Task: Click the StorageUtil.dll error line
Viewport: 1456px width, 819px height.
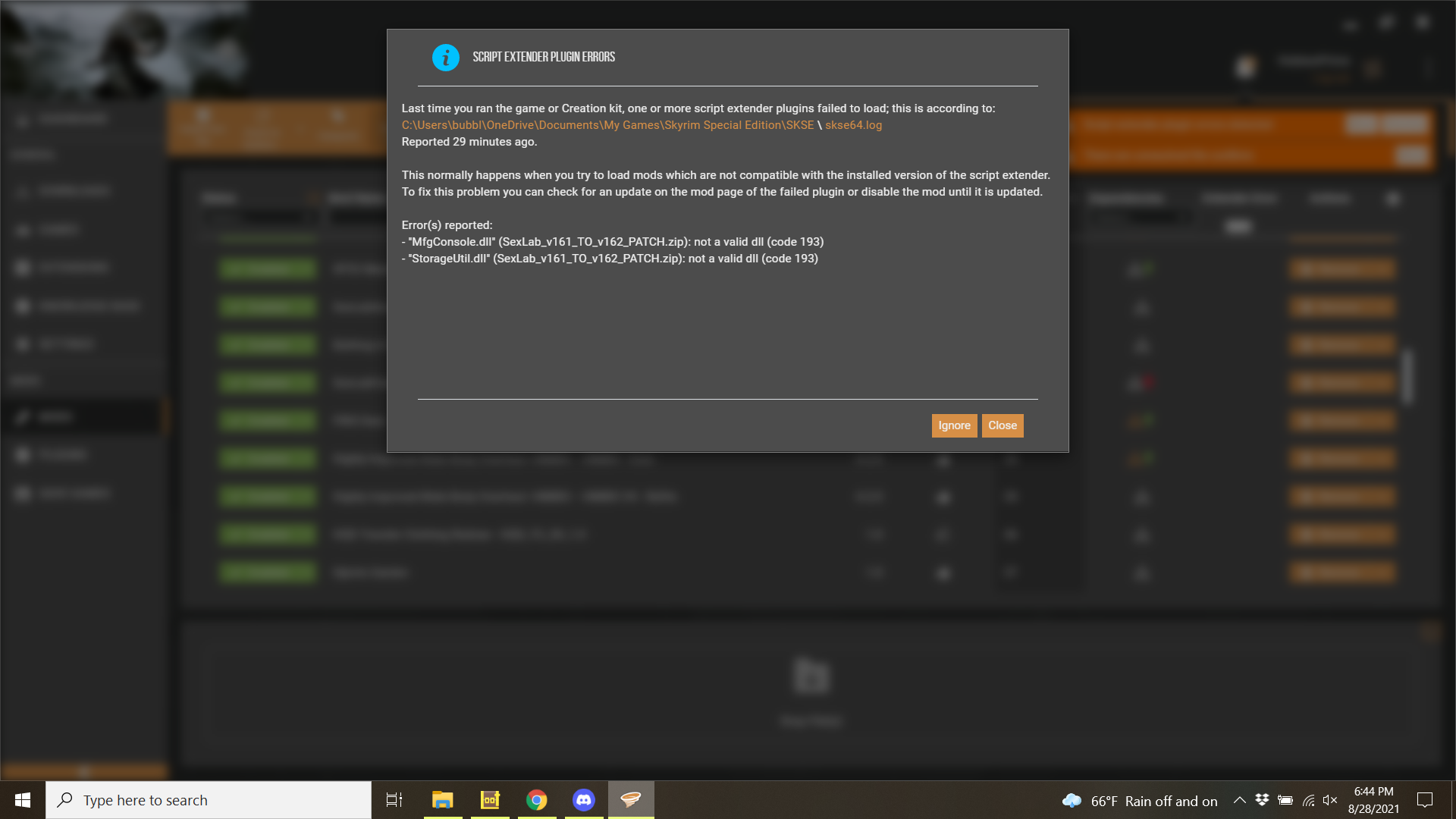Action: click(610, 259)
